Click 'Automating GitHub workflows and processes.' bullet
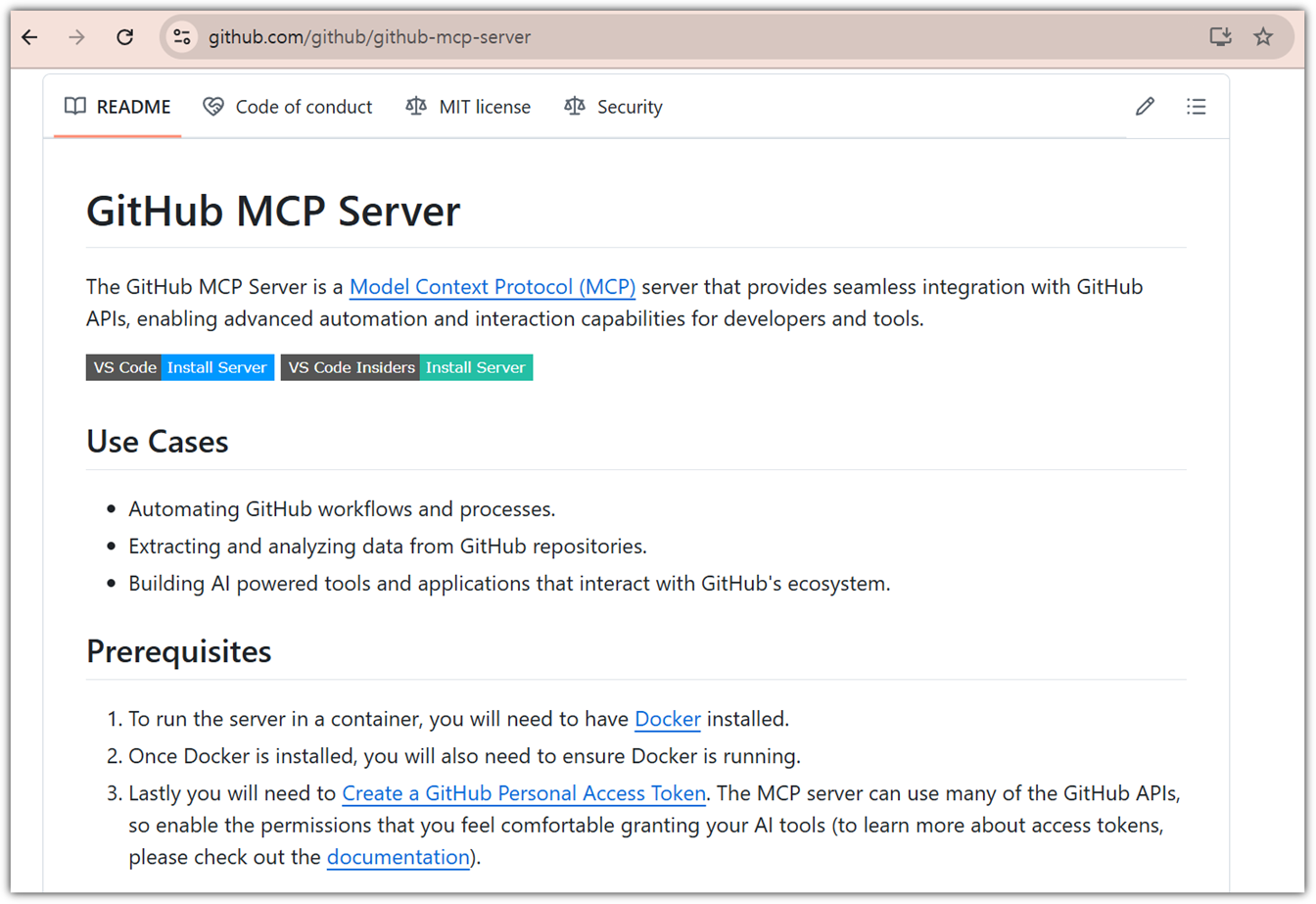Viewport: 1316px width, 904px height. pos(342,509)
